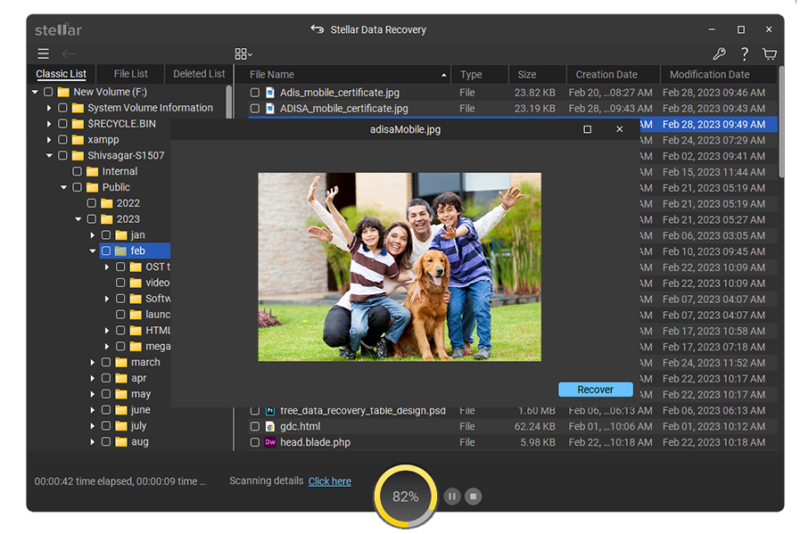Screen dimensions: 800x534
Task: Expand the $RECYCLE.BIN folder node
Action: tap(49, 124)
